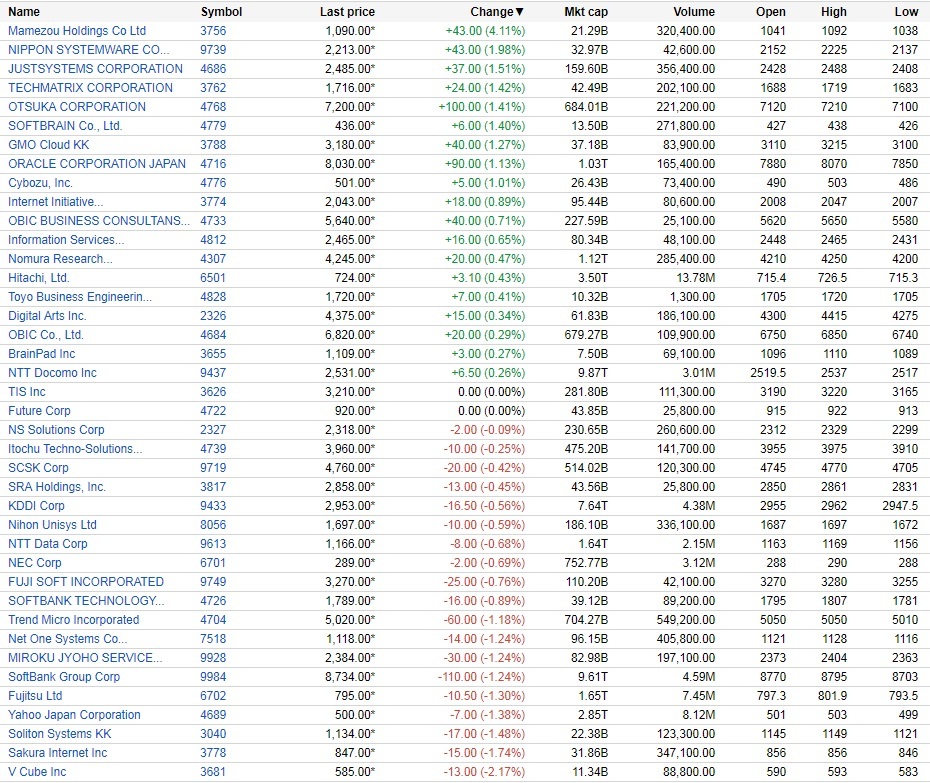Click symbol 3756 for Mamezou Holdings

214,31
